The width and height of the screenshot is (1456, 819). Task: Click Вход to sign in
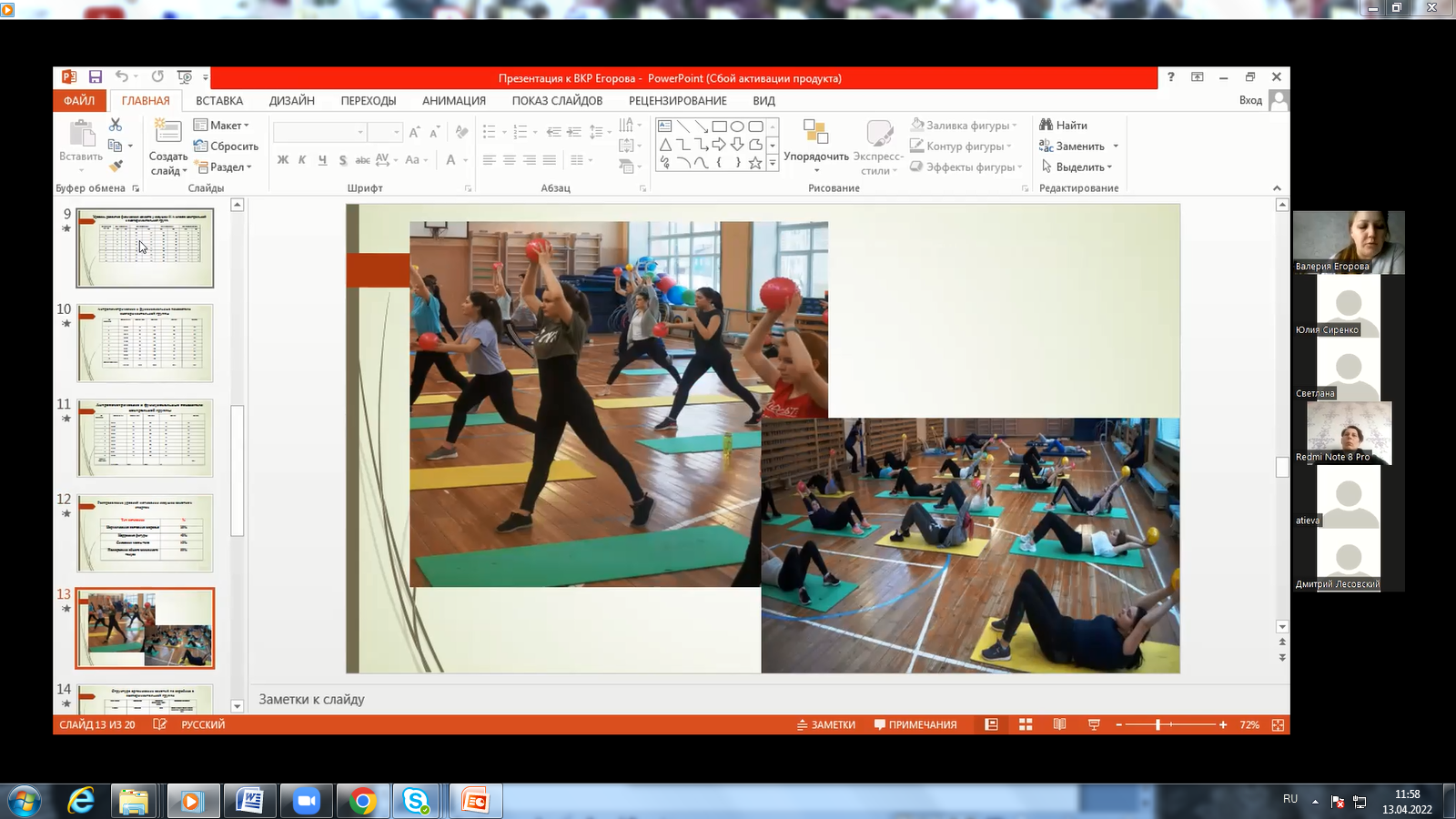click(1250, 100)
